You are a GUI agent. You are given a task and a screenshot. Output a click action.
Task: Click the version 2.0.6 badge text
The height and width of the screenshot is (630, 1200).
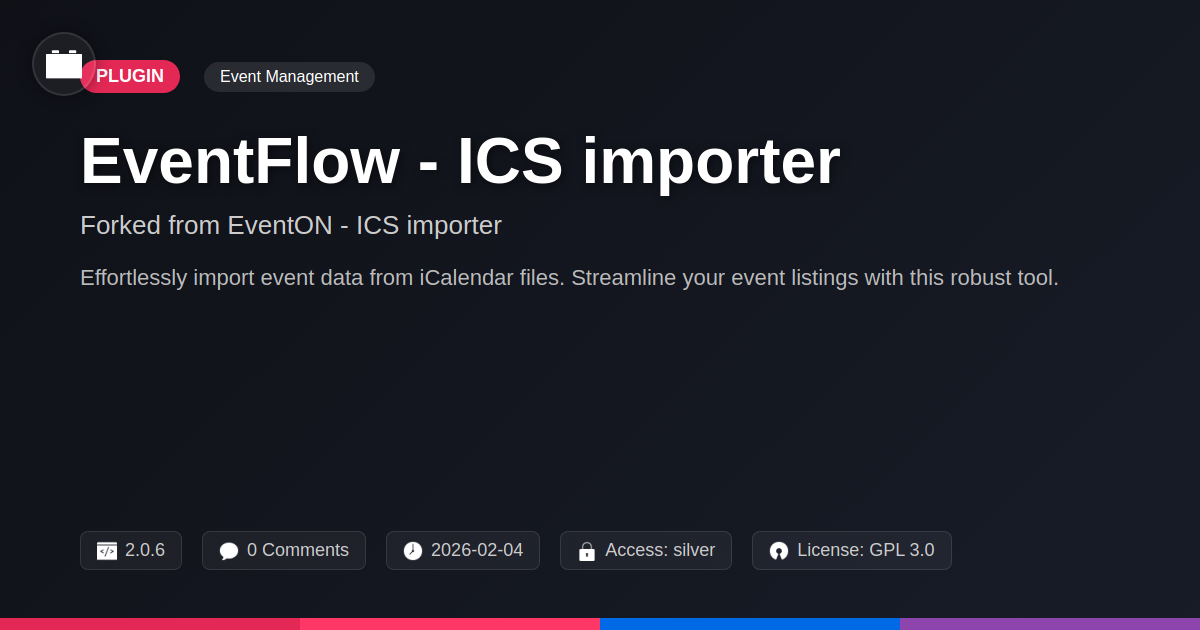pos(145,550)
